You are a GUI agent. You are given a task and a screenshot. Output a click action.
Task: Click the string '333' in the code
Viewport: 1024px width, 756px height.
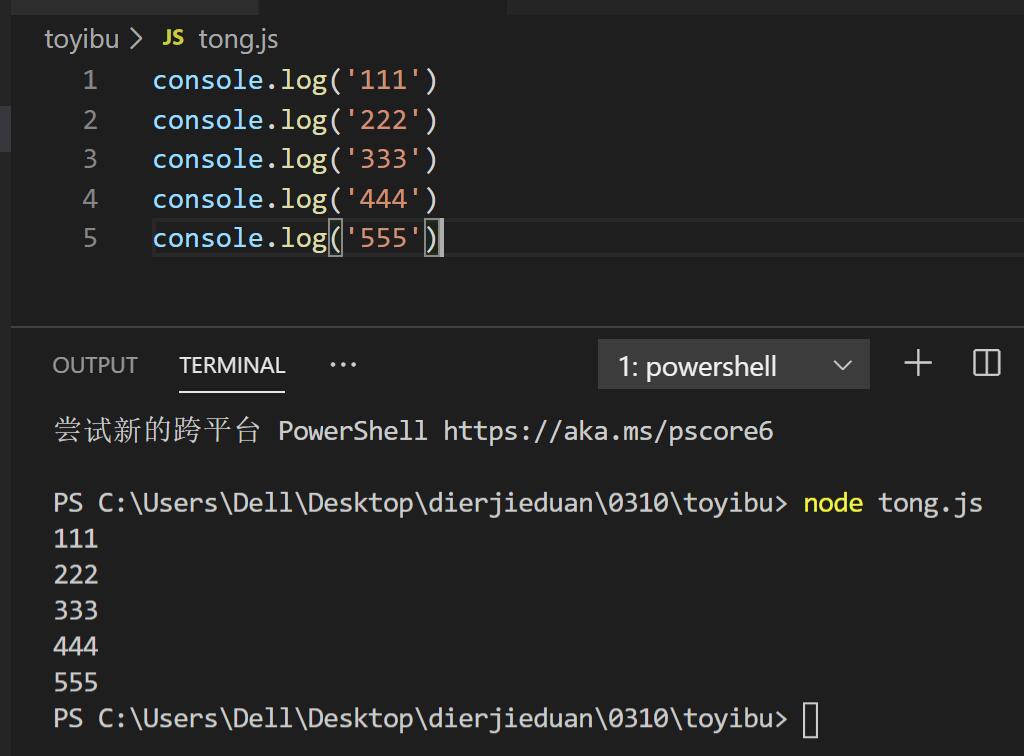[383, 159]
